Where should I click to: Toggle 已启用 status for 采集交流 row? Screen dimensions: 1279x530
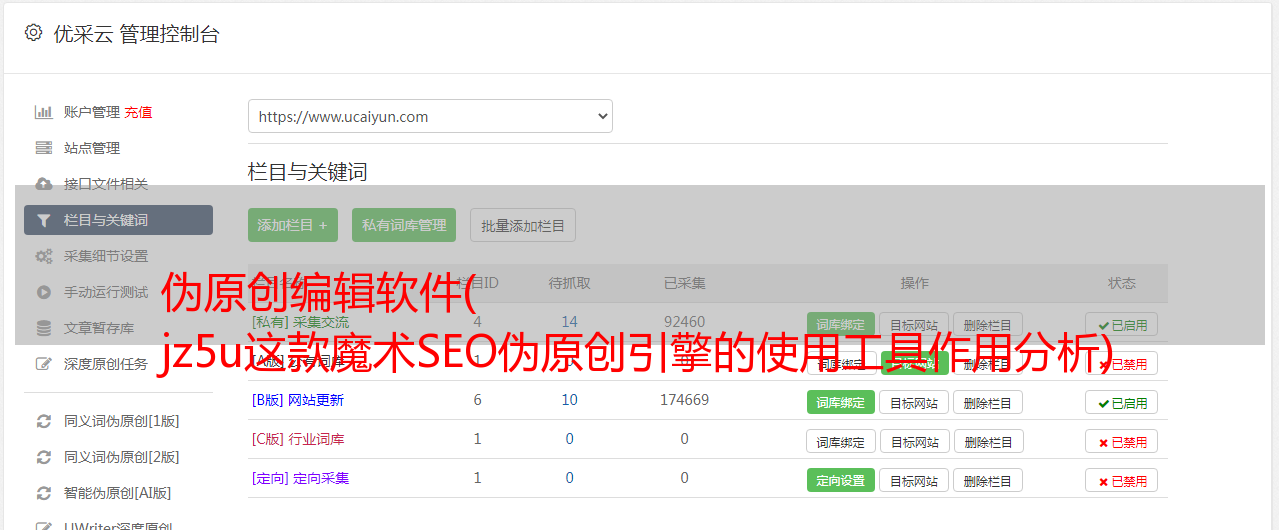pyautogui.click(x=1122, y=324)
